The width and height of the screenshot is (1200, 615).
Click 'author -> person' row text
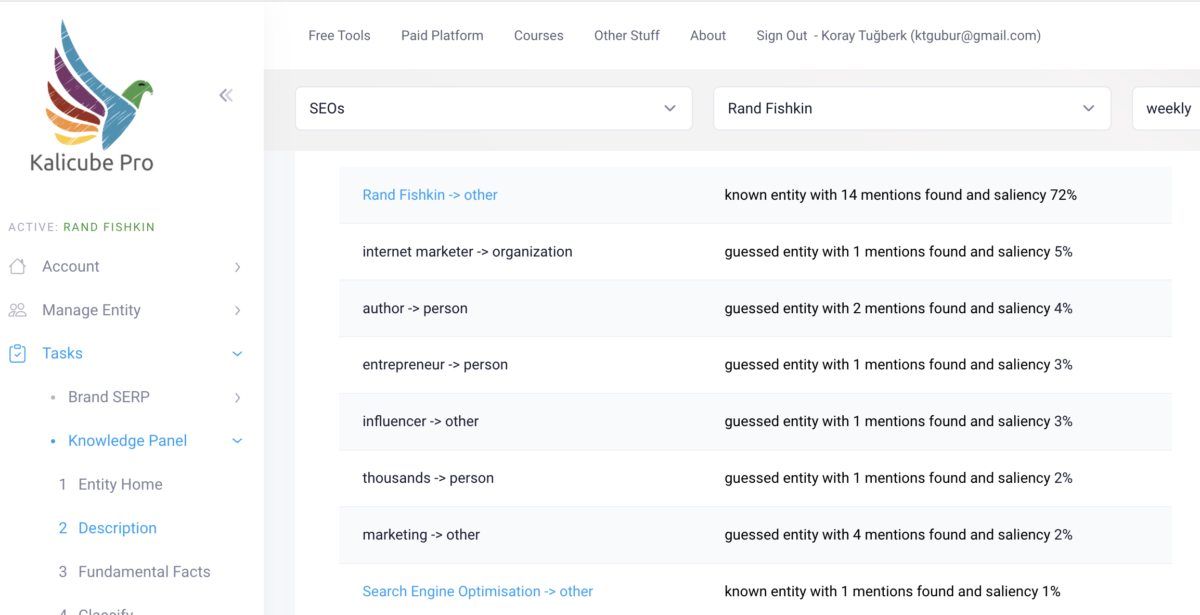tap(415, 308)
